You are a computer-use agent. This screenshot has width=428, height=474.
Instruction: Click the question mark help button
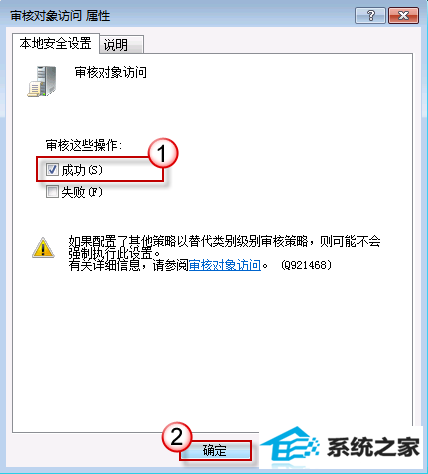click(370, 16)
